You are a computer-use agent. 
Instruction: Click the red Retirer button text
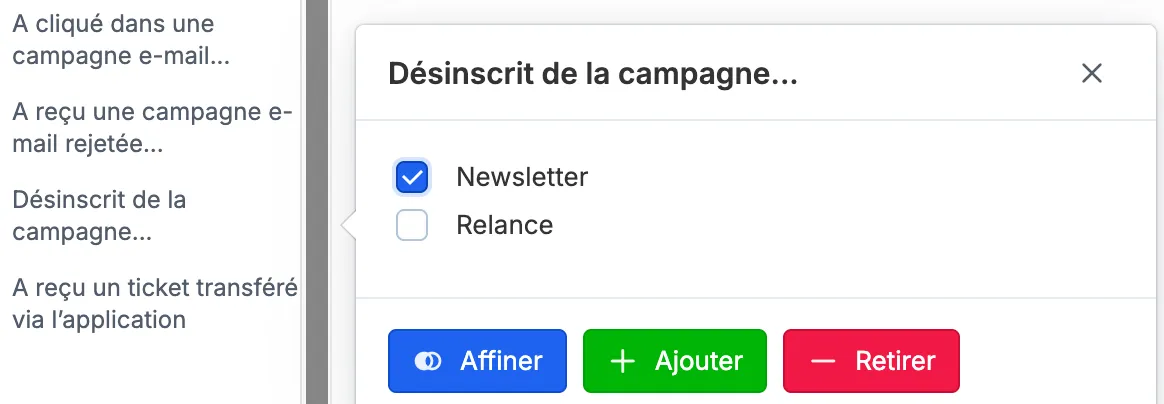(x=895, y=361)
